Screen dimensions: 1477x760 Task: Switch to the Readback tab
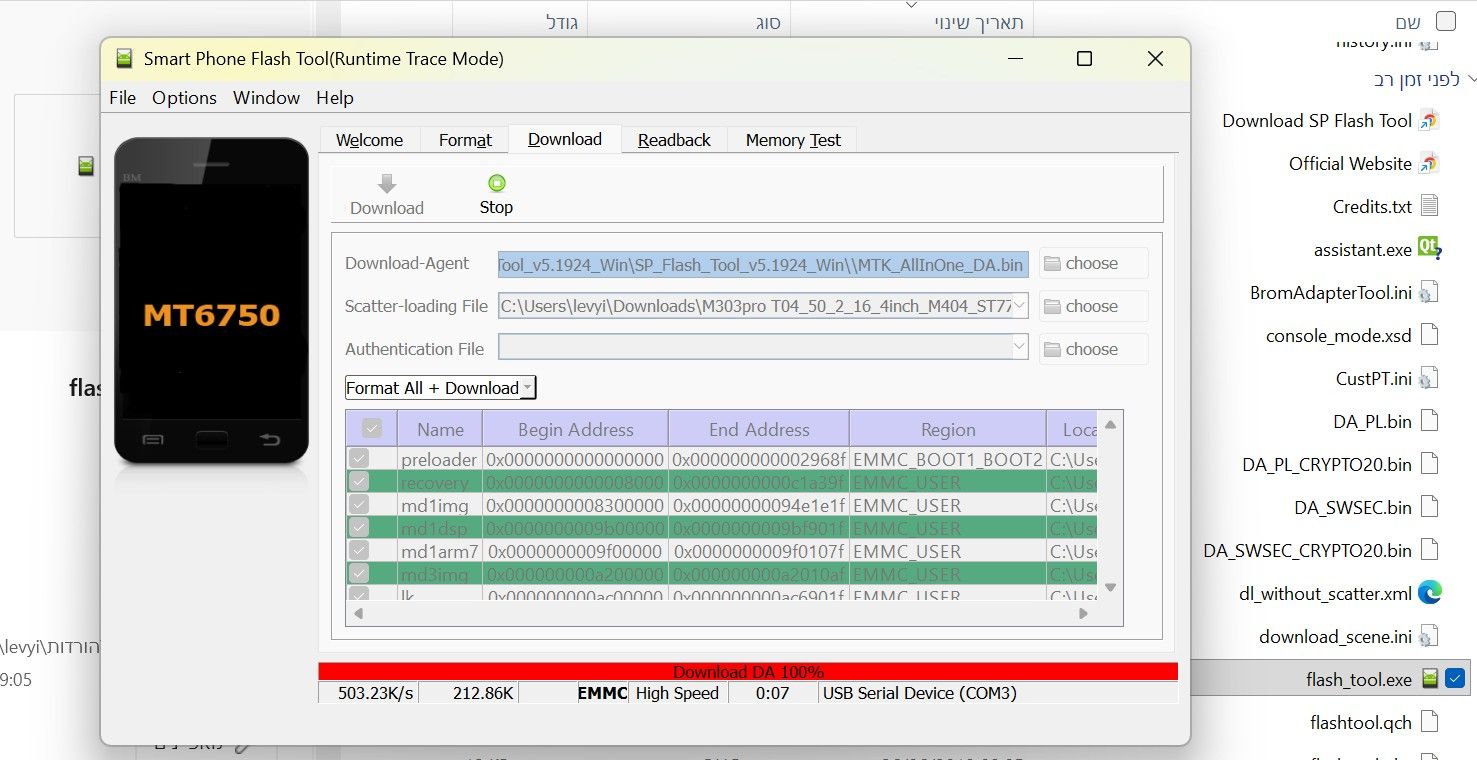674,140
